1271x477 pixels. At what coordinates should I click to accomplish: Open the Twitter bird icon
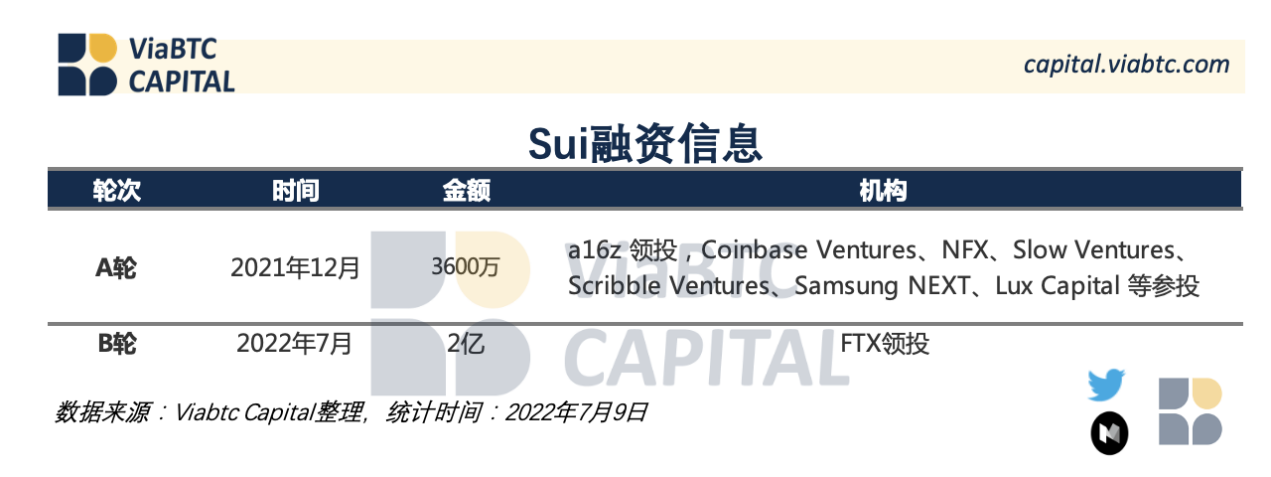(x=1106, y=385)
